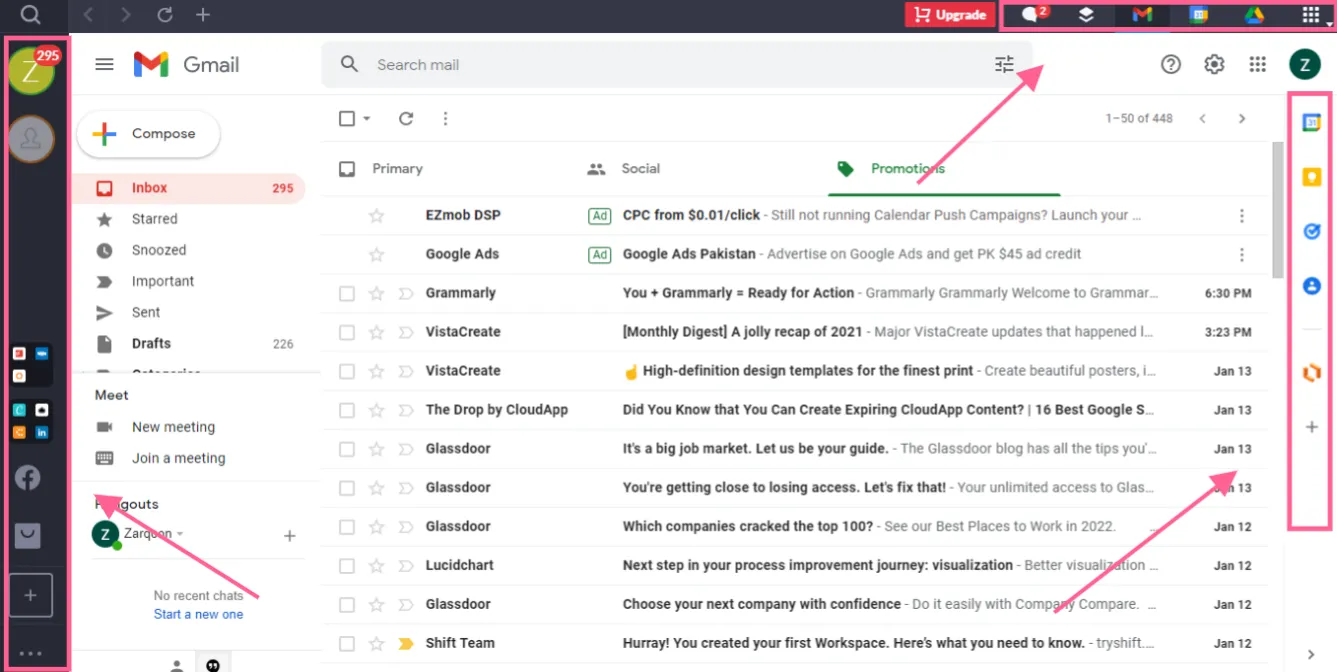Open Google Keep in the side panel
This screenshot has width=1337, height=672.
(1312, 177)
